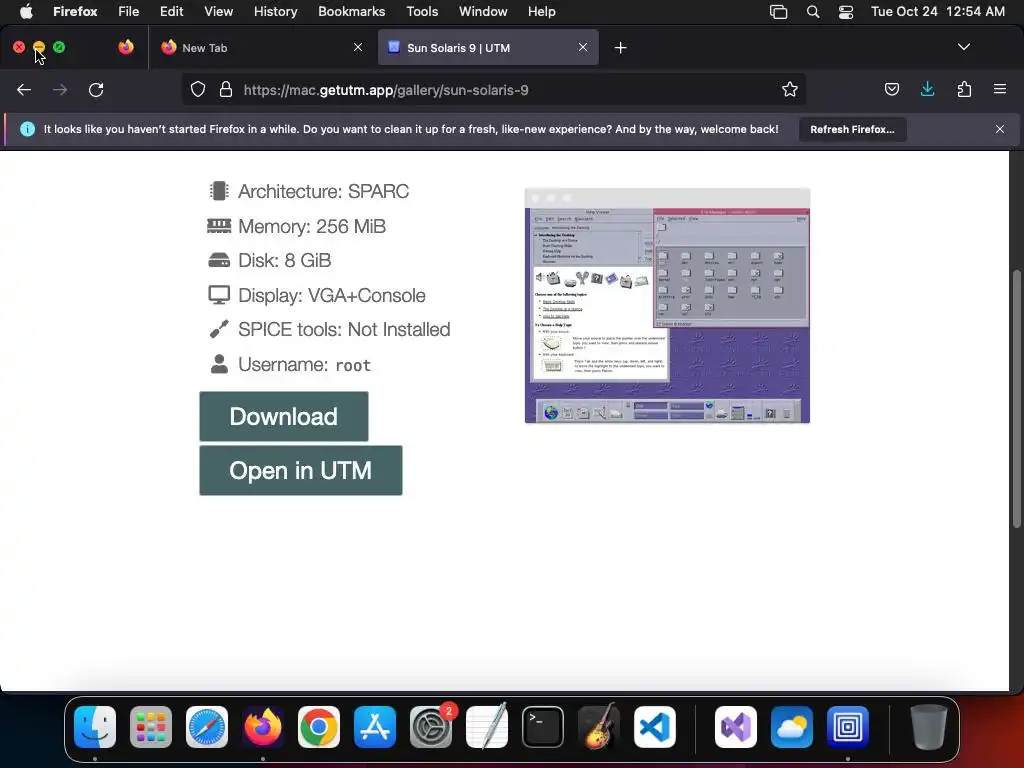The image size is (1024, 768).
Task: Open a new tab with plus
Action: 620,48
